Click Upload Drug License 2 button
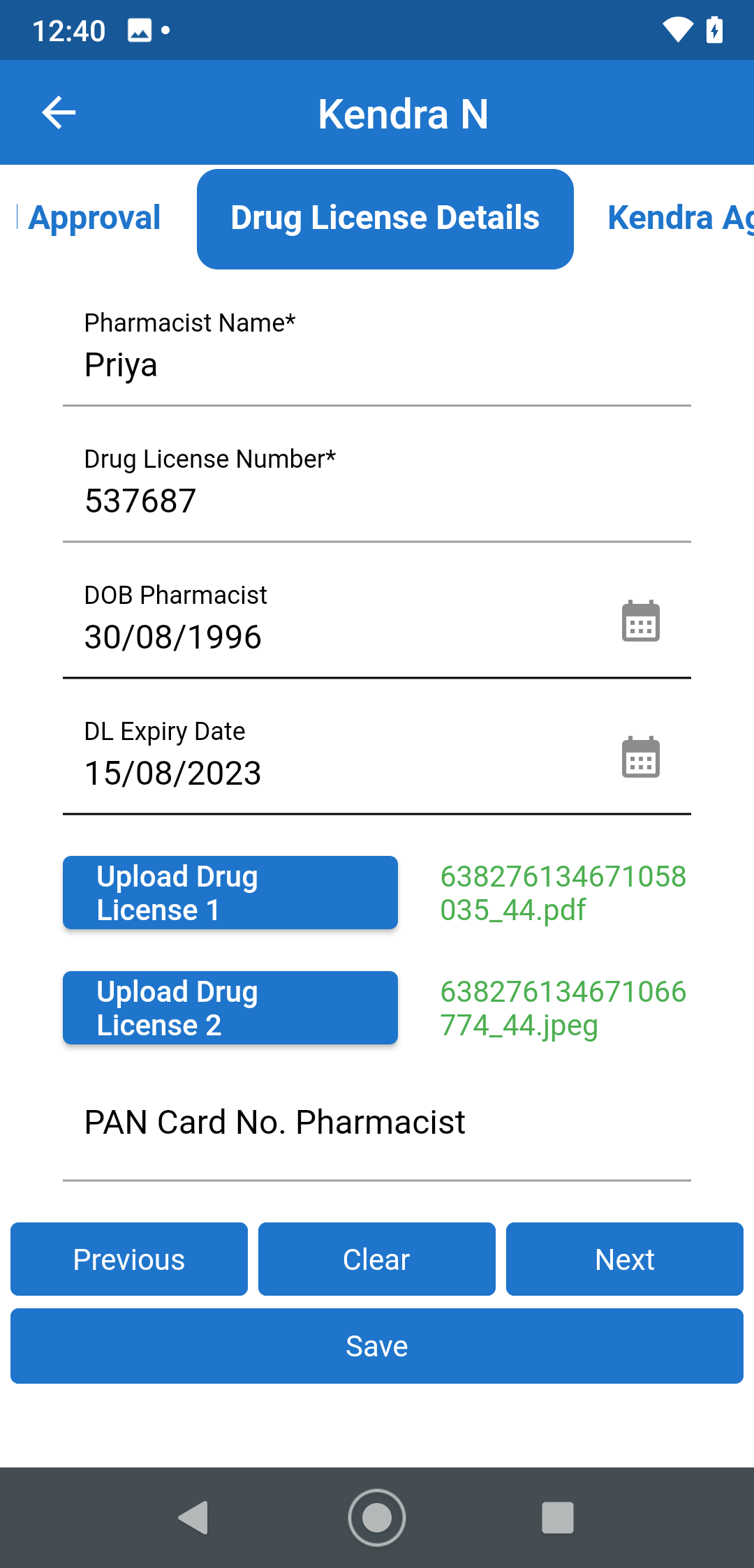The image size is (754, 1568). pyautogui.click(x=230, y=1008)
